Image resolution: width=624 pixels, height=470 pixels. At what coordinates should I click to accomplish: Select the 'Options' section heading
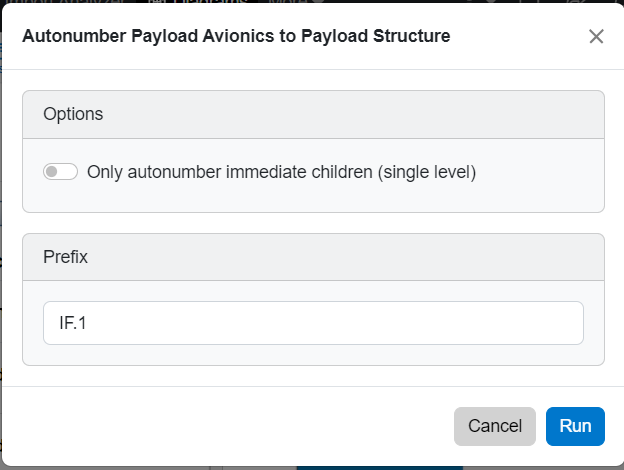click(73, 114)
